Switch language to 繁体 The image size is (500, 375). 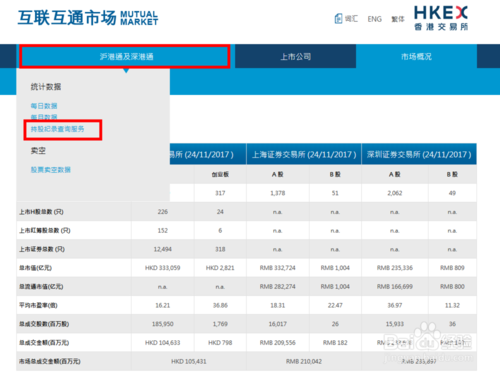click(x=398, y=19)
